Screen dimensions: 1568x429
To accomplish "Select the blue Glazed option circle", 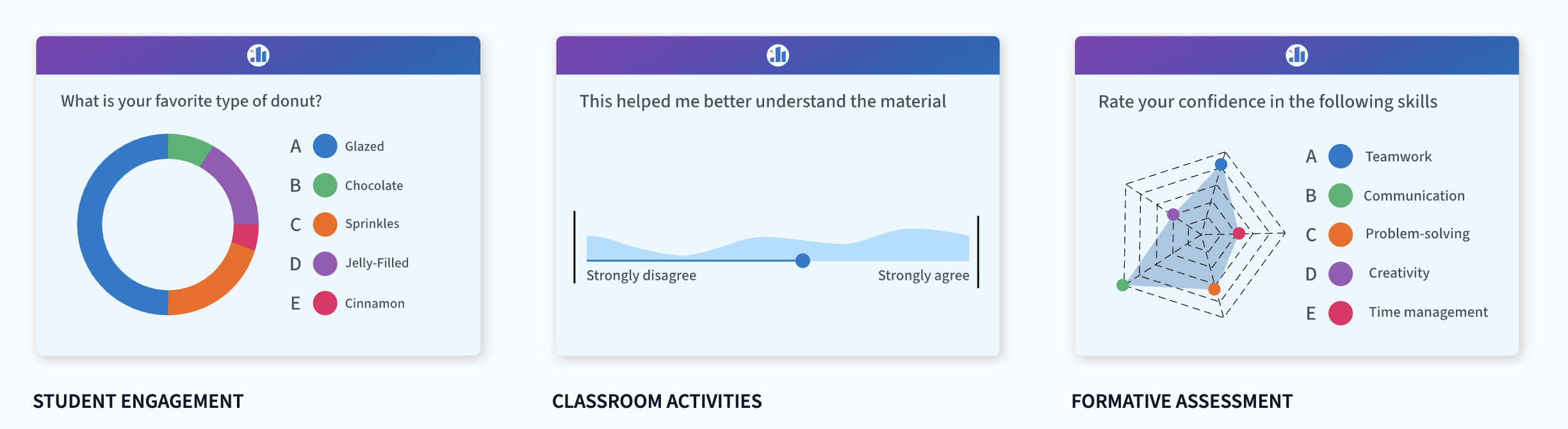I will [325, 146].
